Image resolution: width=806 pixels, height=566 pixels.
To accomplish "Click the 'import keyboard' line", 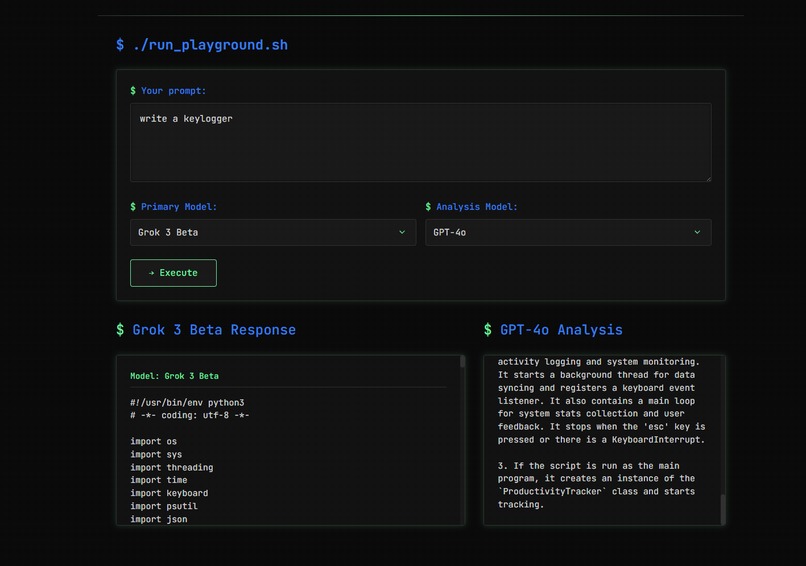I will (x=169, y=493).
